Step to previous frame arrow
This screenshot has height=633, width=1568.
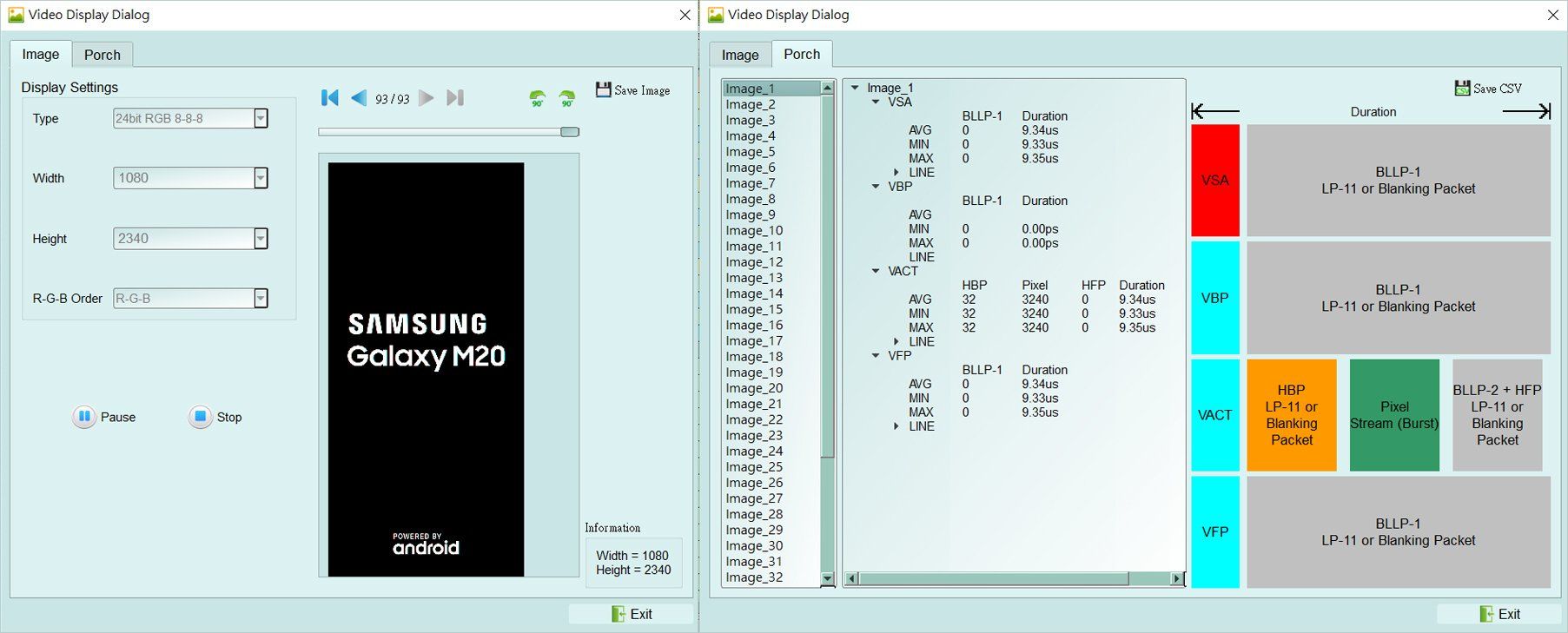[359, 98]
